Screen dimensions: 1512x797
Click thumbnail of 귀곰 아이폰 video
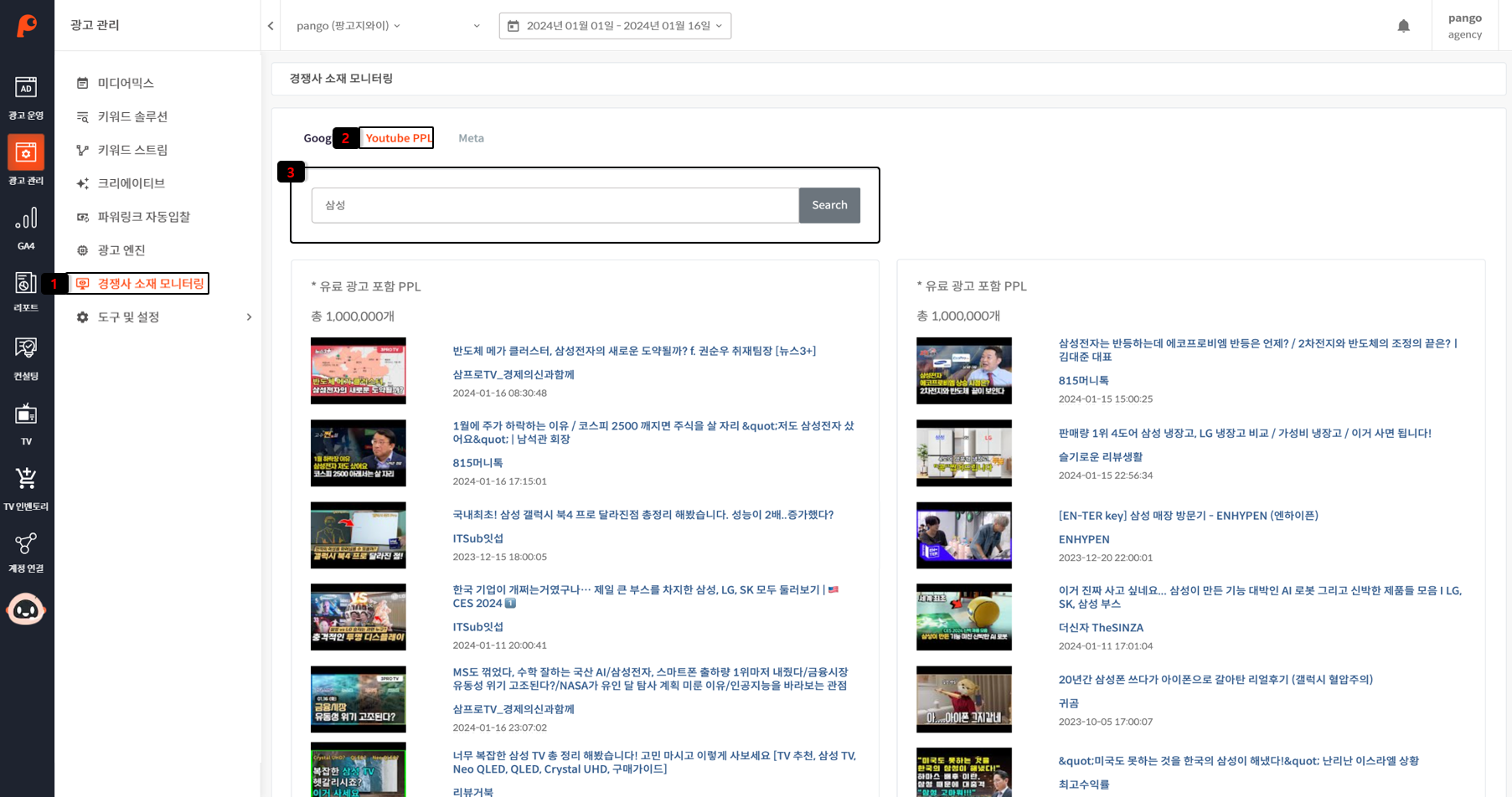[964, 699]
